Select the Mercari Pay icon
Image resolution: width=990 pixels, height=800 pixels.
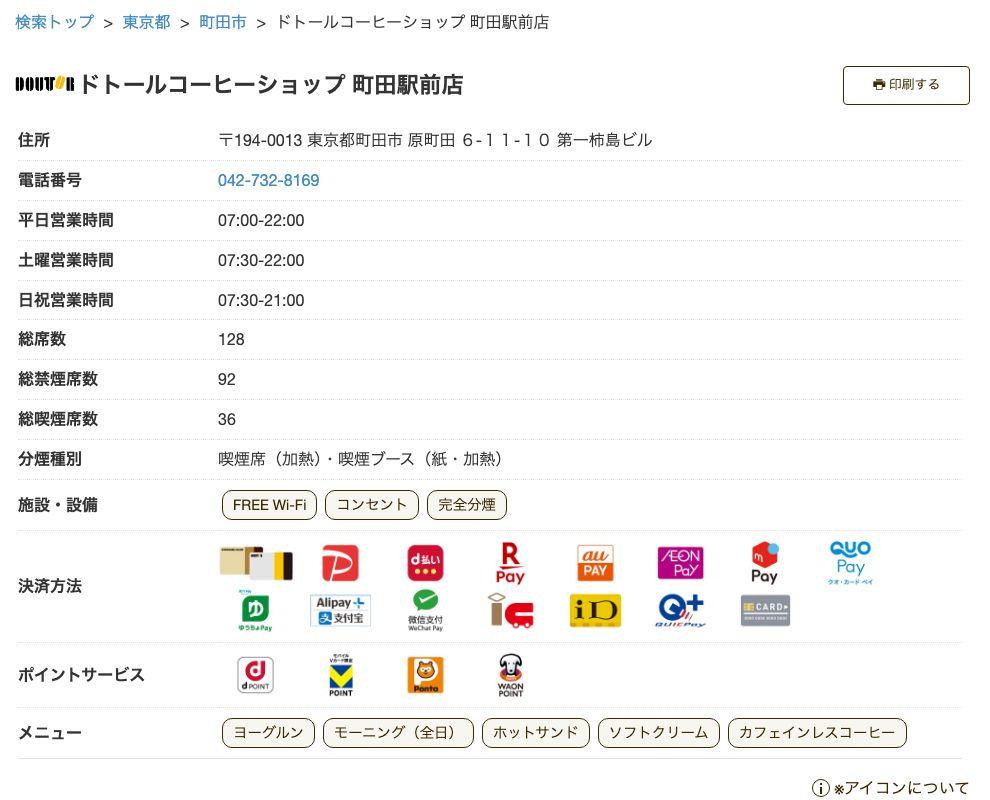(765, 563)
